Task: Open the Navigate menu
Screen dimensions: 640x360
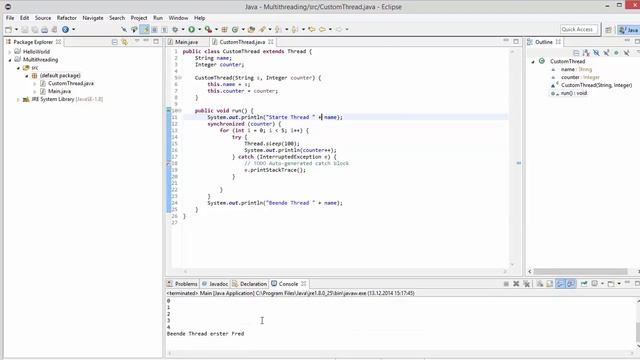Action: 93,18
